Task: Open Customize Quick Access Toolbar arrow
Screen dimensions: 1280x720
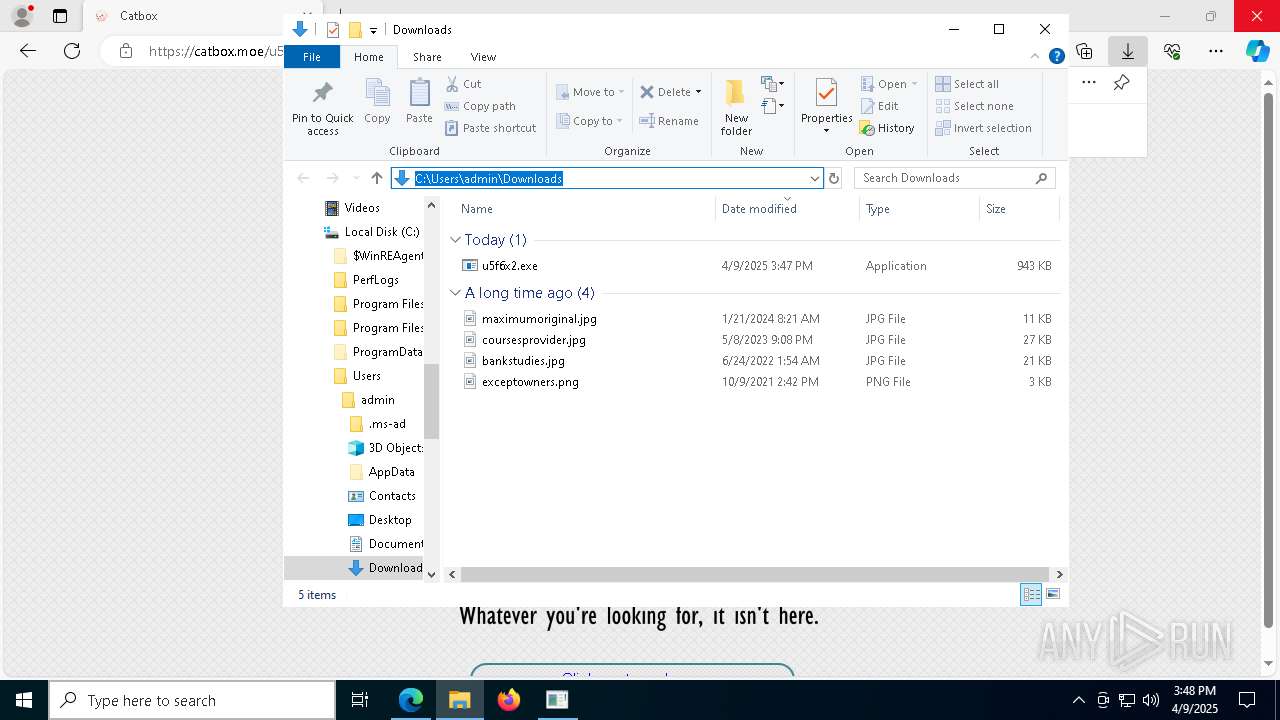Action: click(373, 30)
